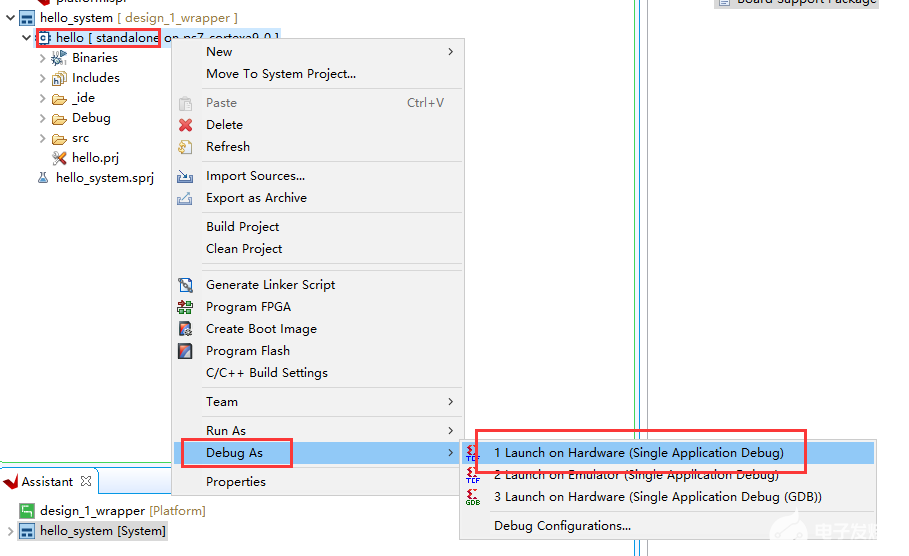Viewport: 909px width, 556px height.
Task: Select Import Sources...
Action: point(319,176)
